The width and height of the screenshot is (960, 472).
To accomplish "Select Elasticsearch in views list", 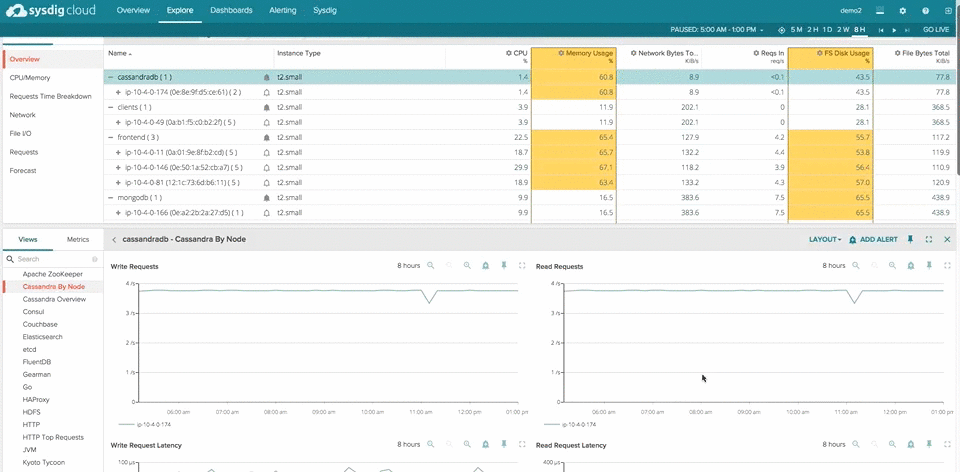I will (x=42, y=337).
